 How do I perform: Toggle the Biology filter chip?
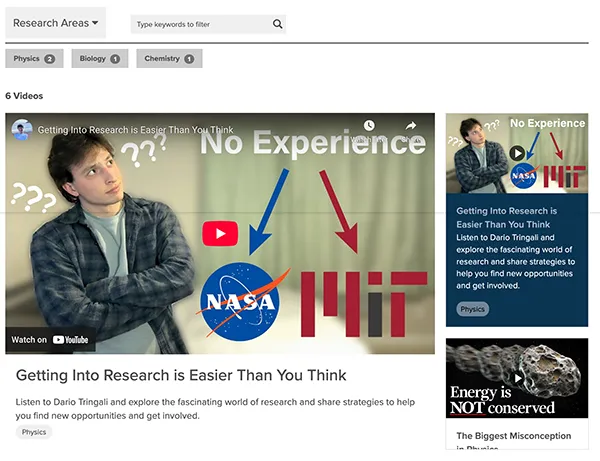pyautogui.click(x=100, y=59)
